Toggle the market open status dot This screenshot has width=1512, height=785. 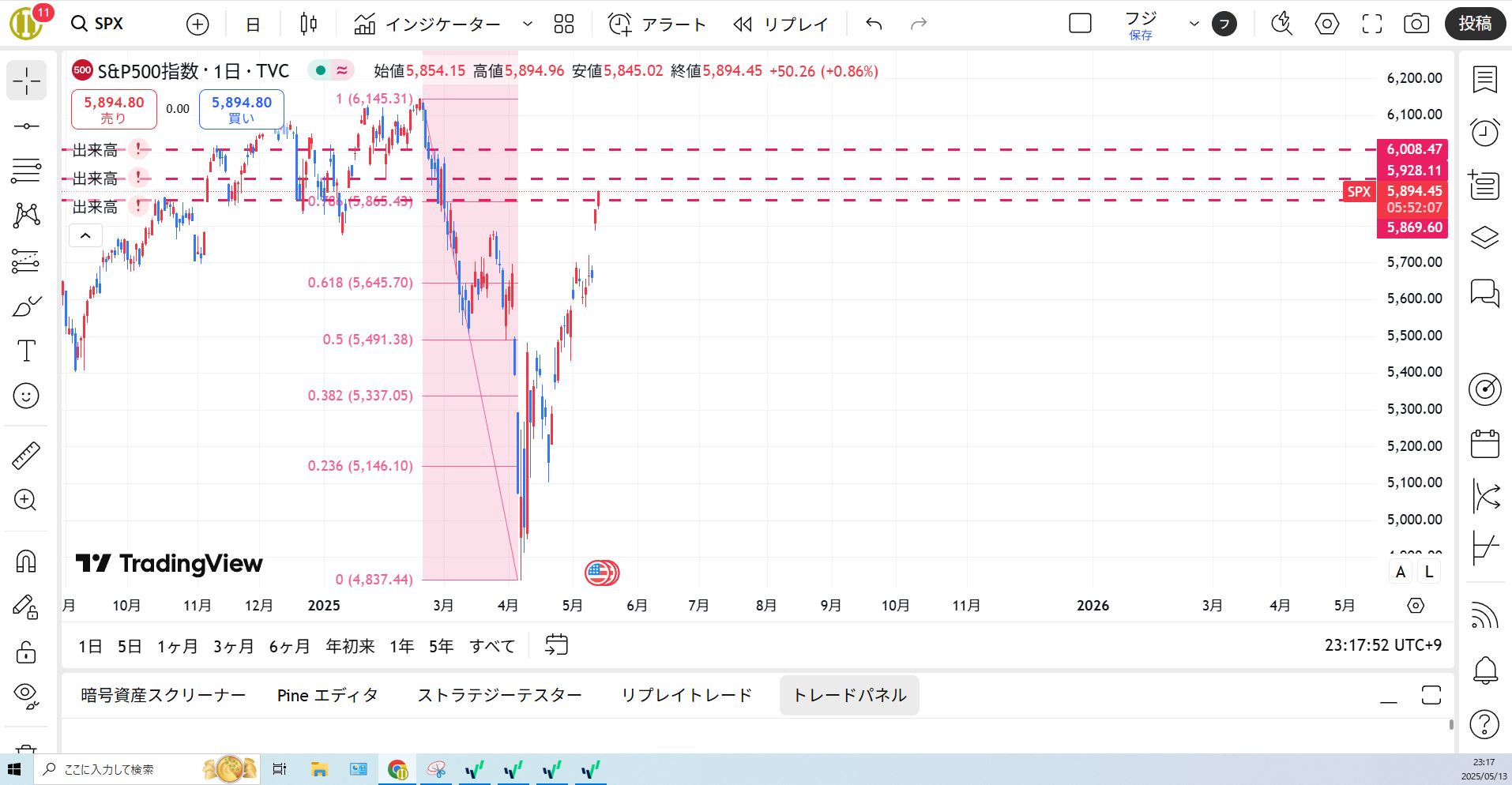point(321,71)
